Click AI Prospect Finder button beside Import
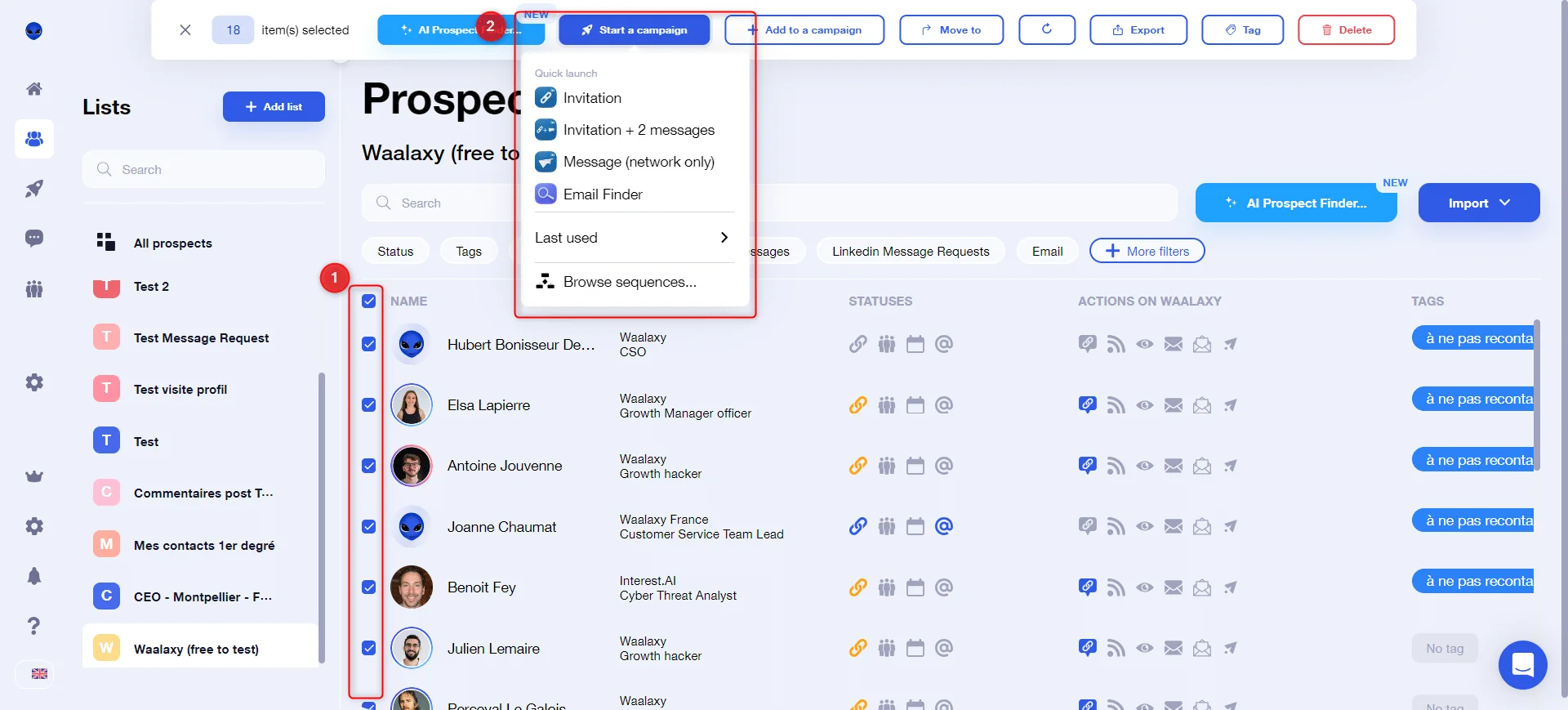1568x710 pixels. tap(1296, 203)
